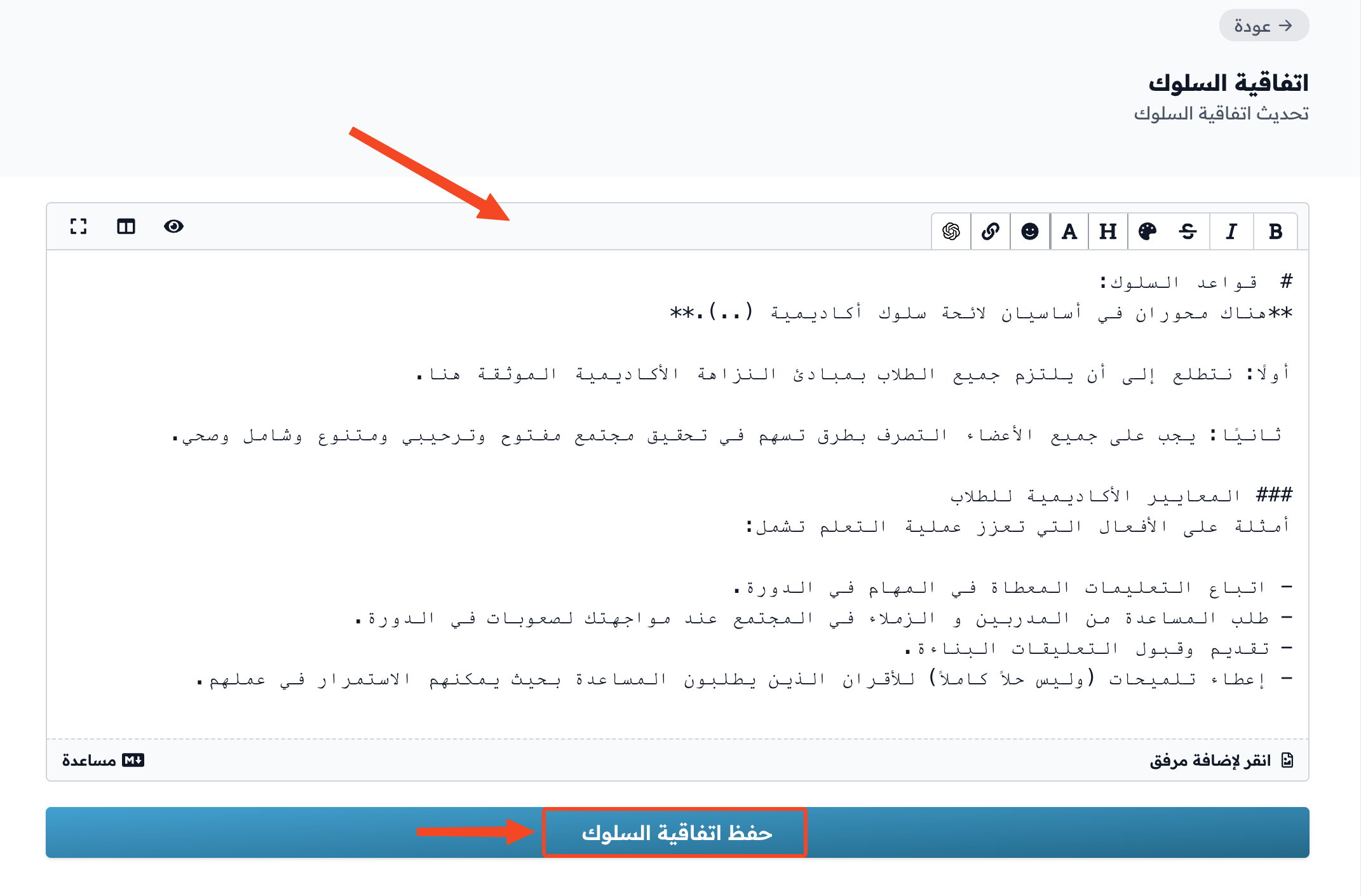Click the bold line هناك محوران أساسيان
Image resolution: width=1361 pixels, height=896 pixels.
981,313
